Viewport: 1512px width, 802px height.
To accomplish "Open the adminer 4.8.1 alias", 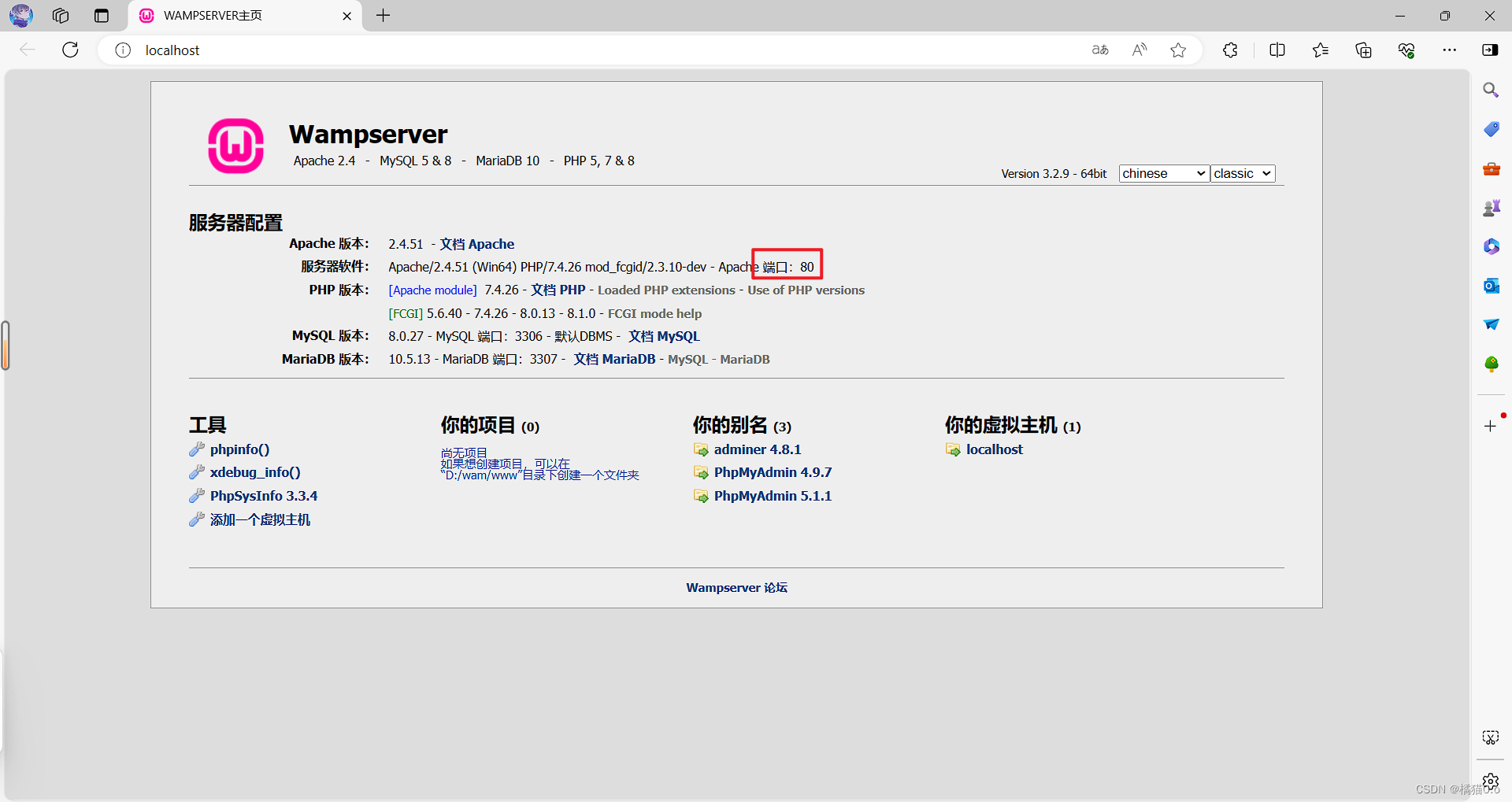I will click(x=758, y=449).
